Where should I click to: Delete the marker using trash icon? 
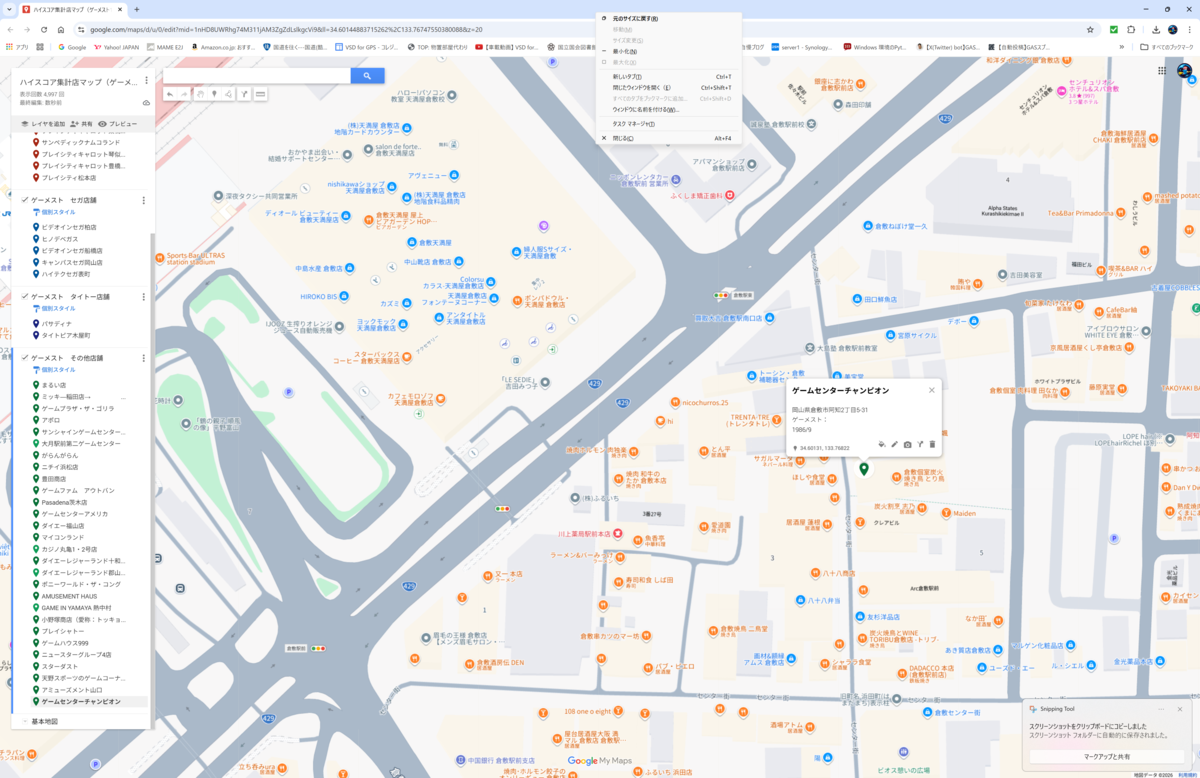click(x=932, y=444)
